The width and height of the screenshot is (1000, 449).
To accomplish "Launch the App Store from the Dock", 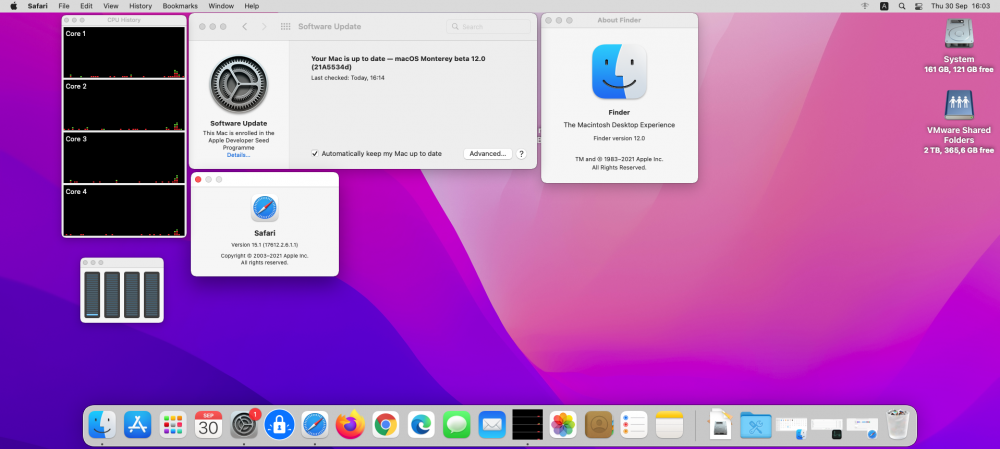I will pyautogui.click(x=138, y=424).
